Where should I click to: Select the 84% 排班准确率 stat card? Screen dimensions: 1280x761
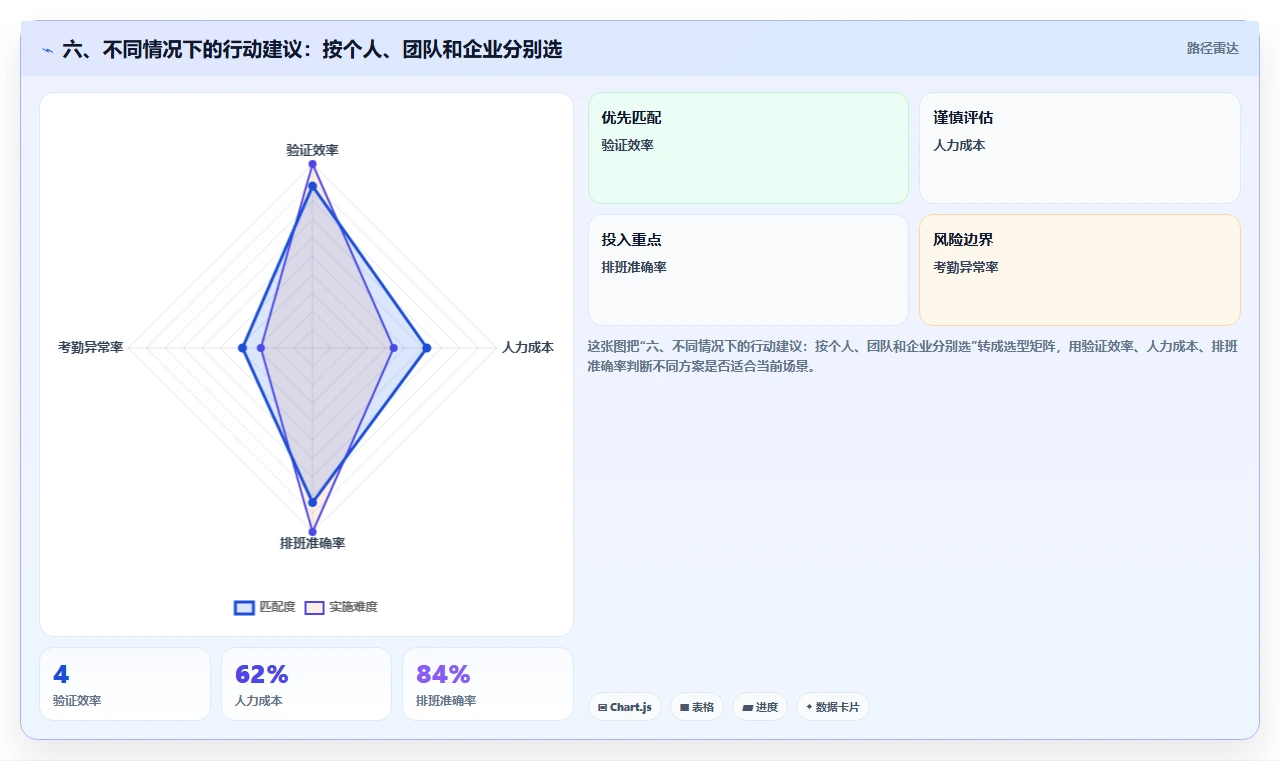point(488,684)
